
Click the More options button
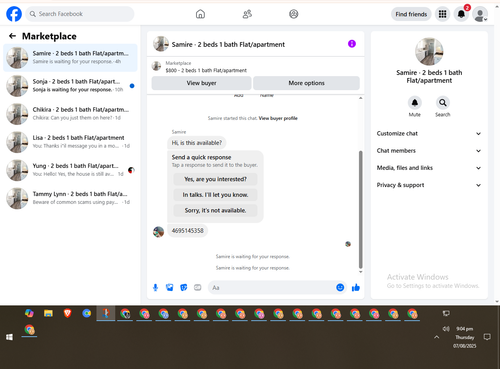306,83
